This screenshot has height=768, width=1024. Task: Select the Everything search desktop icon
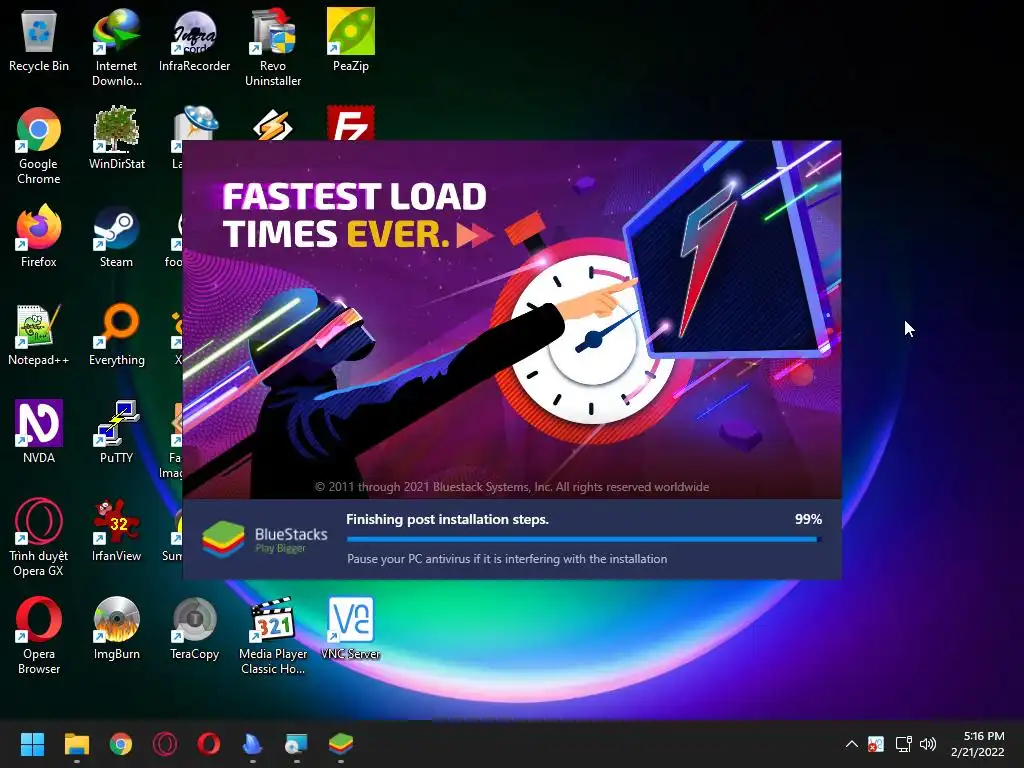pyautogui.click(x=116, y=334)
